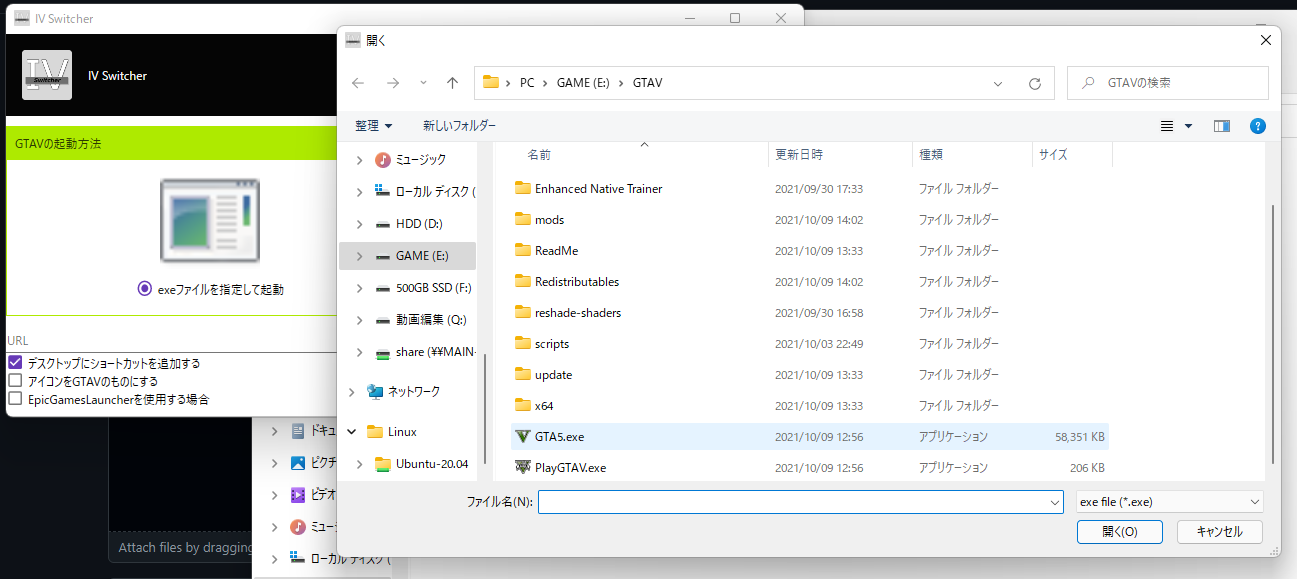Select the exeファイルを指定して起動 radio button
Image resolution: width=1297 pixels, height=579 pixels.
145,289
